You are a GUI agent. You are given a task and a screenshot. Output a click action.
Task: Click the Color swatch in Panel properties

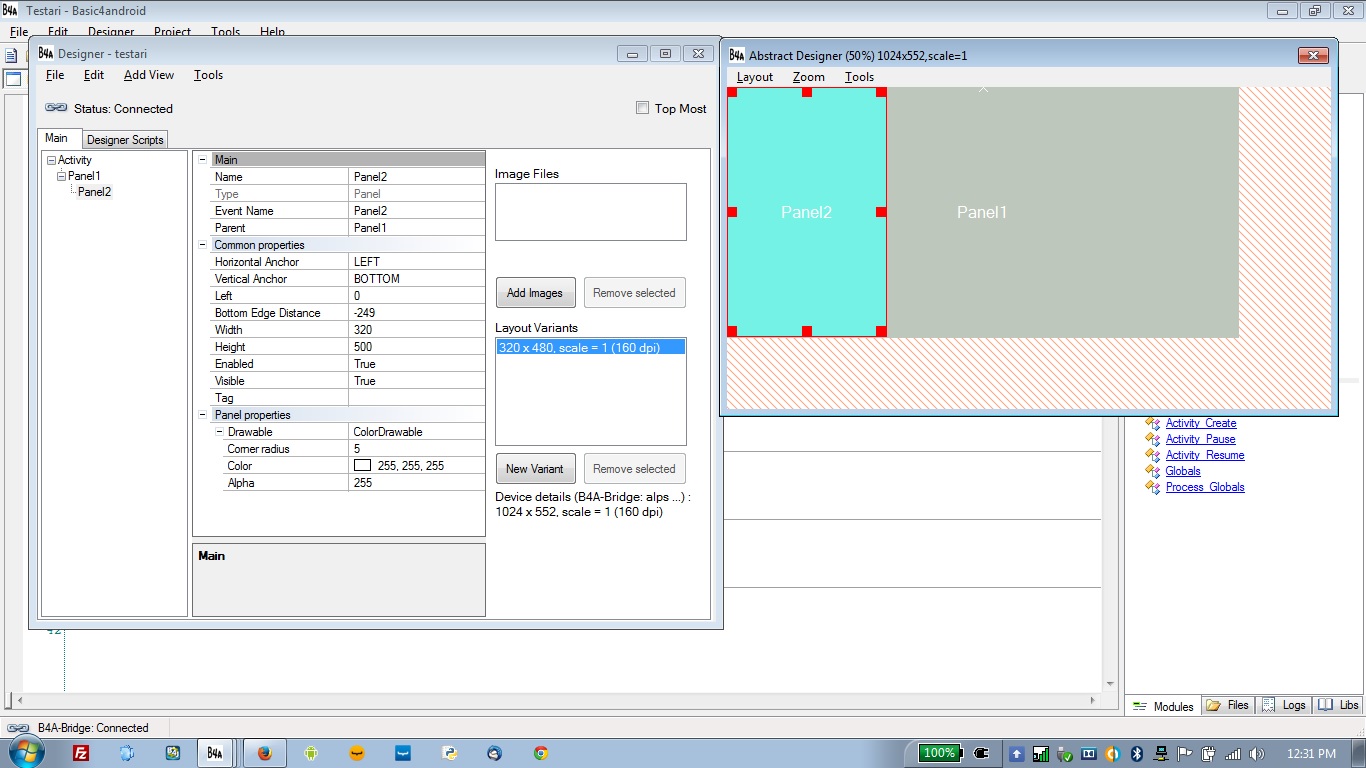point(362,466)
